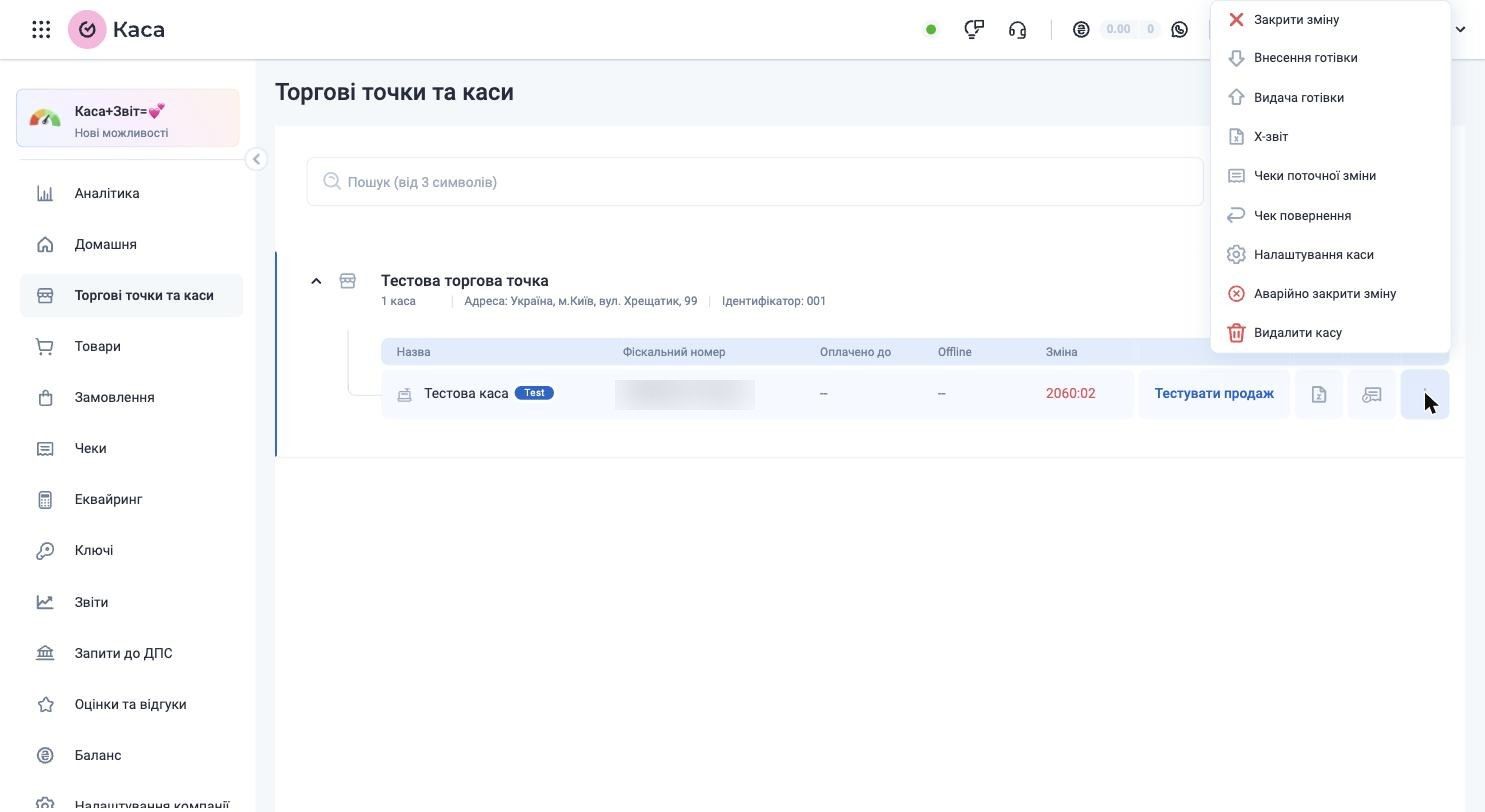Open Товари in the sidebar
This screenshot has width=1485, height=812.
[131, 346]
